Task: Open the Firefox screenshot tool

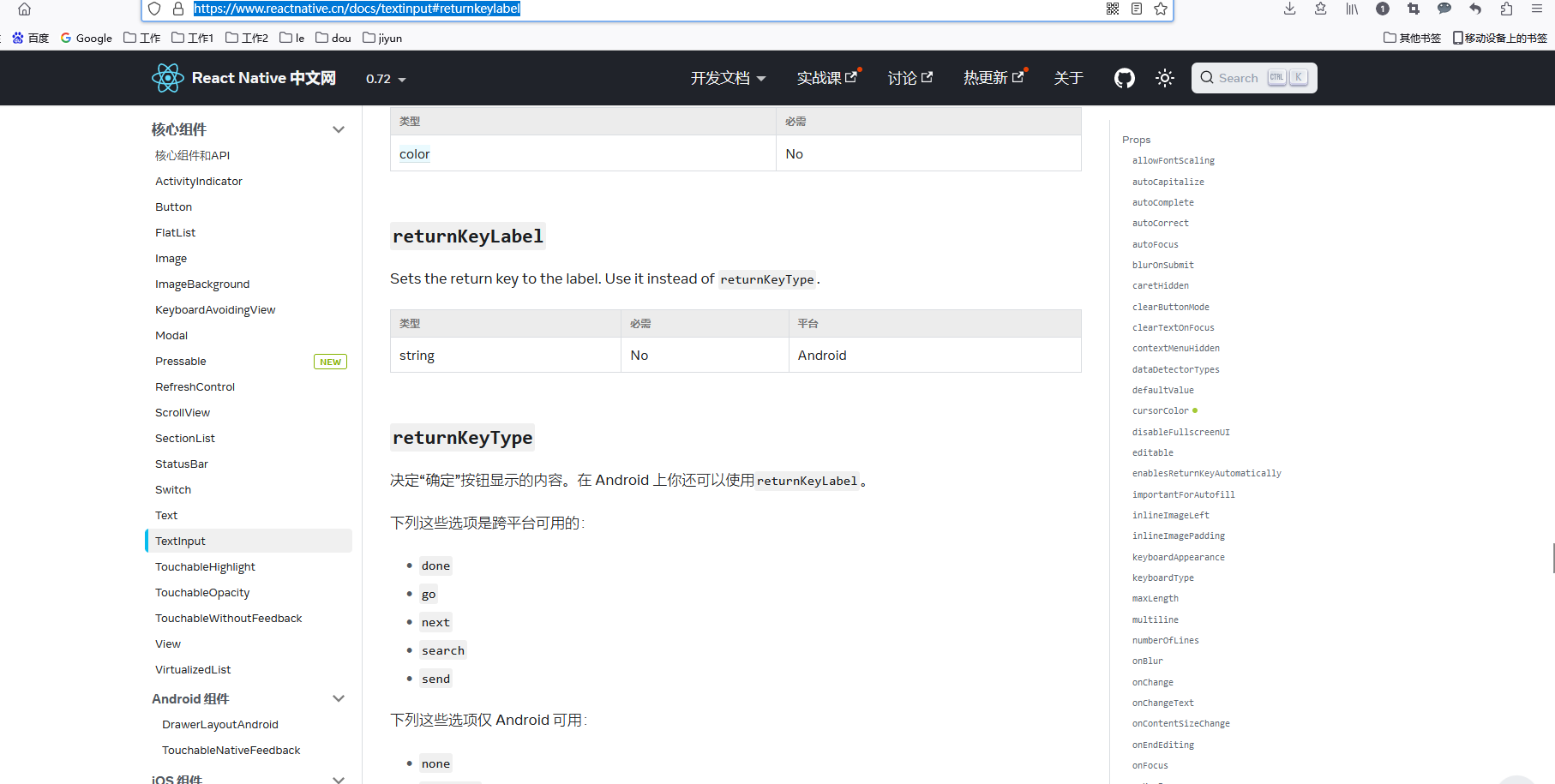Action: 1412,9
